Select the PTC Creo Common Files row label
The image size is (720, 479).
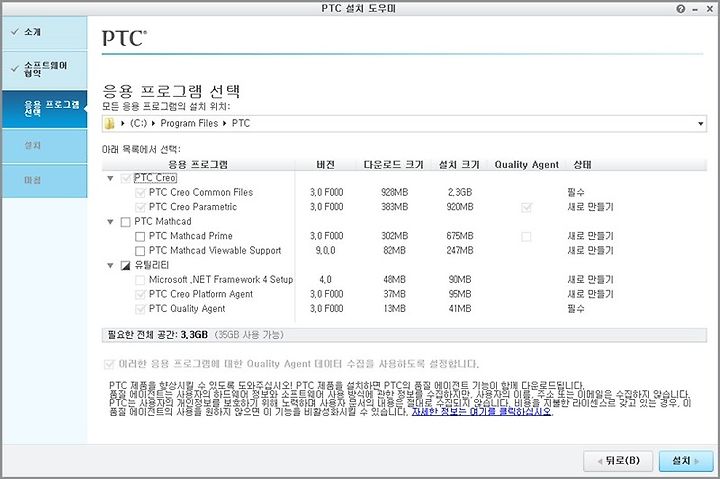tap(201, 192)
